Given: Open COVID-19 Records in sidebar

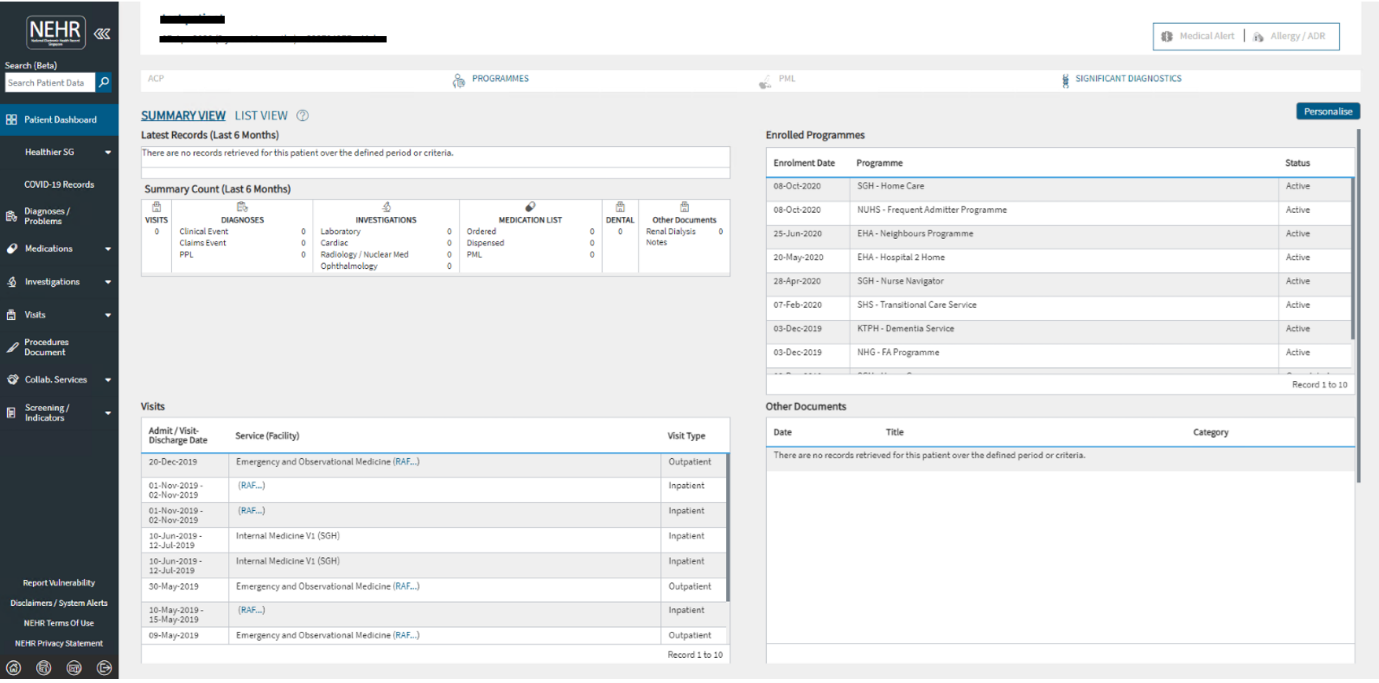Looking at the screenshot, I should click(x=59, y=185).
